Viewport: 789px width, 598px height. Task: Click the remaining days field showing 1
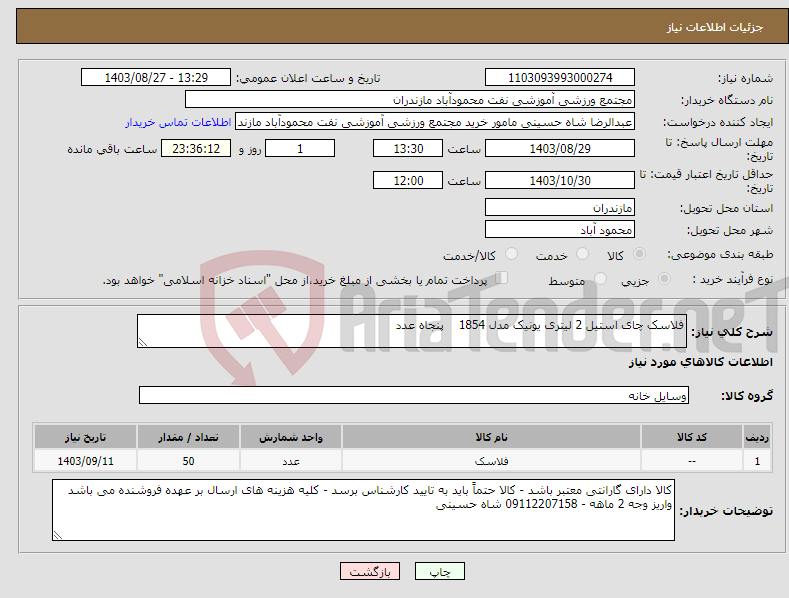[x=300, y=148]
